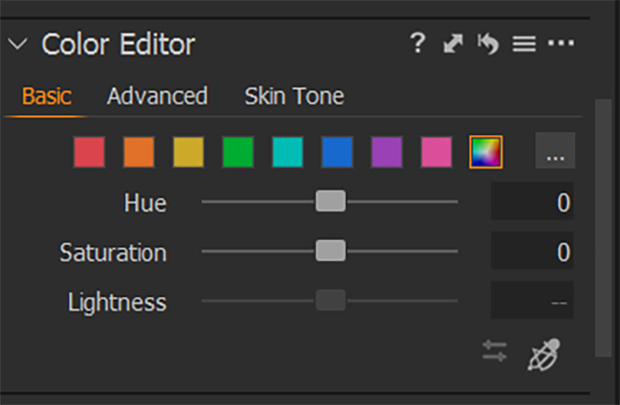The height and width of the screenshot is (405, 620).
Task: Choose the rainbow all-colors swatch
Action: (486, 152)
